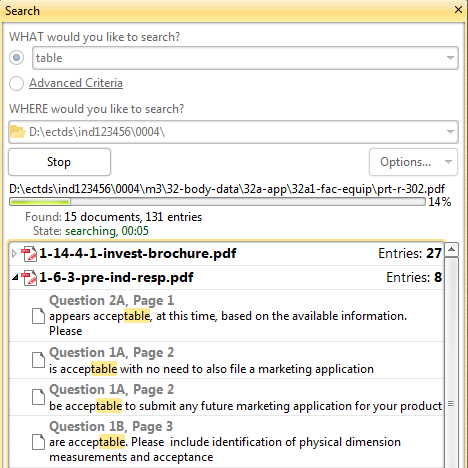Click the folder icon in the search location box
468x468 pixels.
coord(18,132)
